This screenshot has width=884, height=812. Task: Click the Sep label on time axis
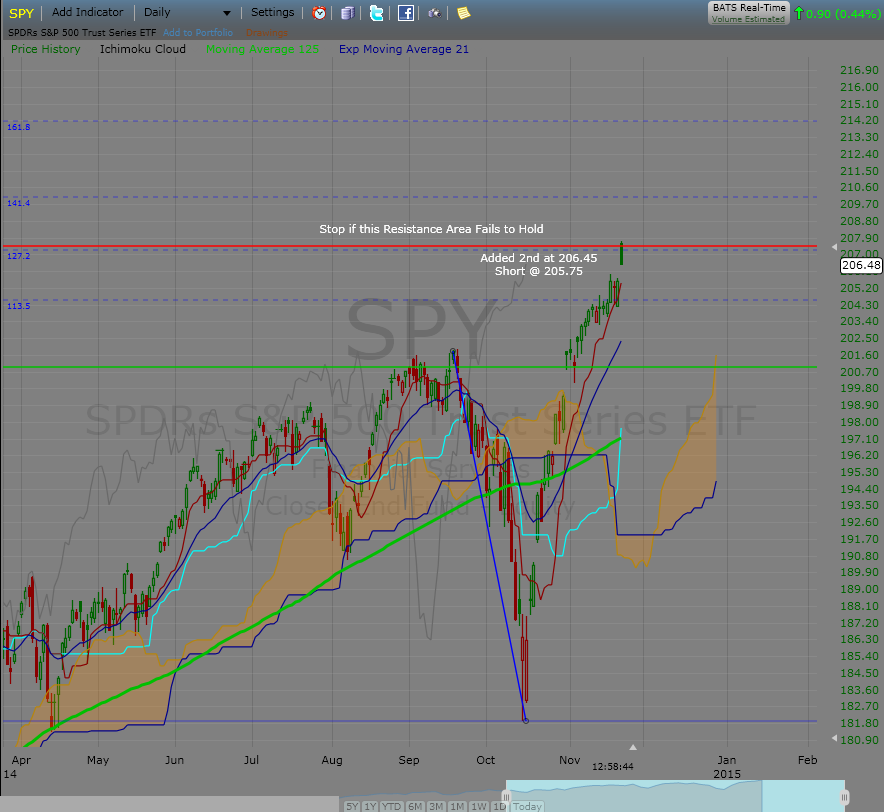(409, 760)
